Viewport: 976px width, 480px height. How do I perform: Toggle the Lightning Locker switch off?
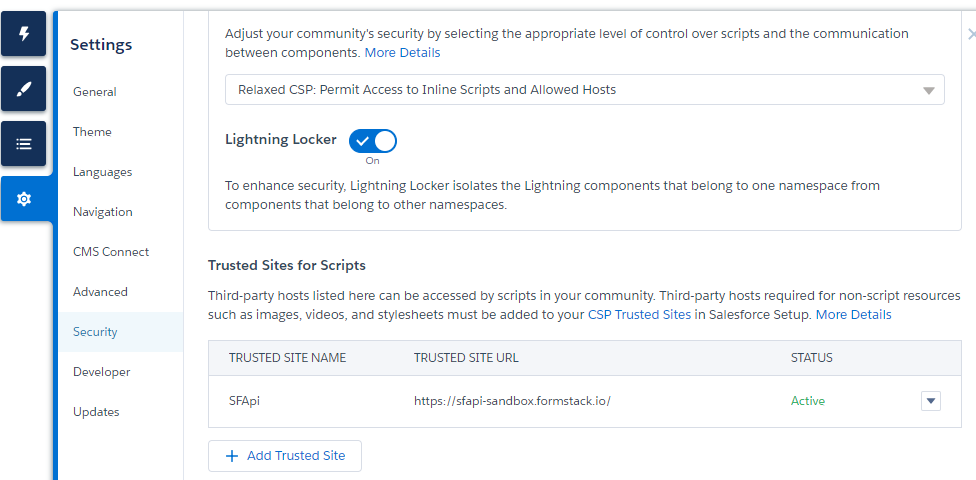373,141
